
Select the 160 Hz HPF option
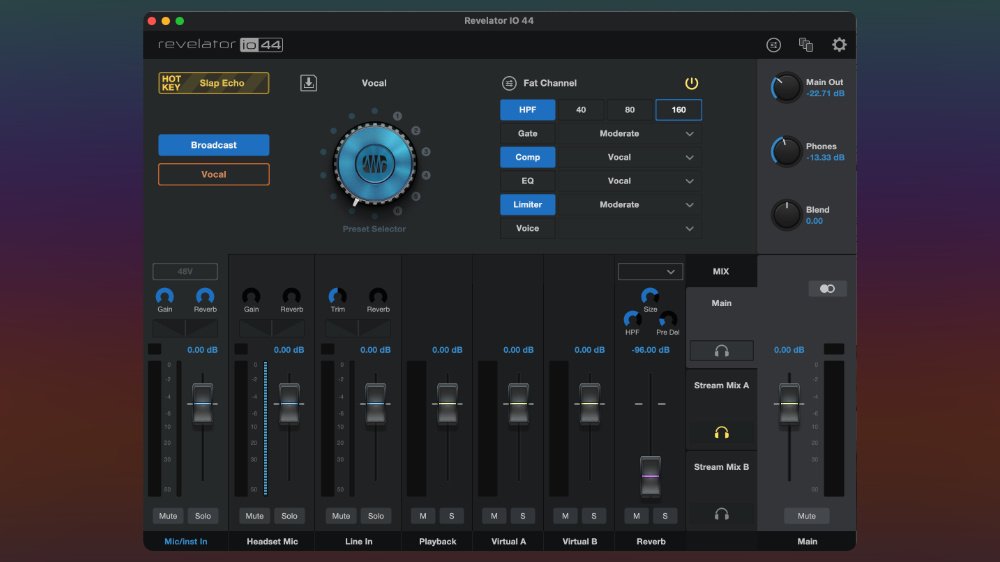point(679,110)
